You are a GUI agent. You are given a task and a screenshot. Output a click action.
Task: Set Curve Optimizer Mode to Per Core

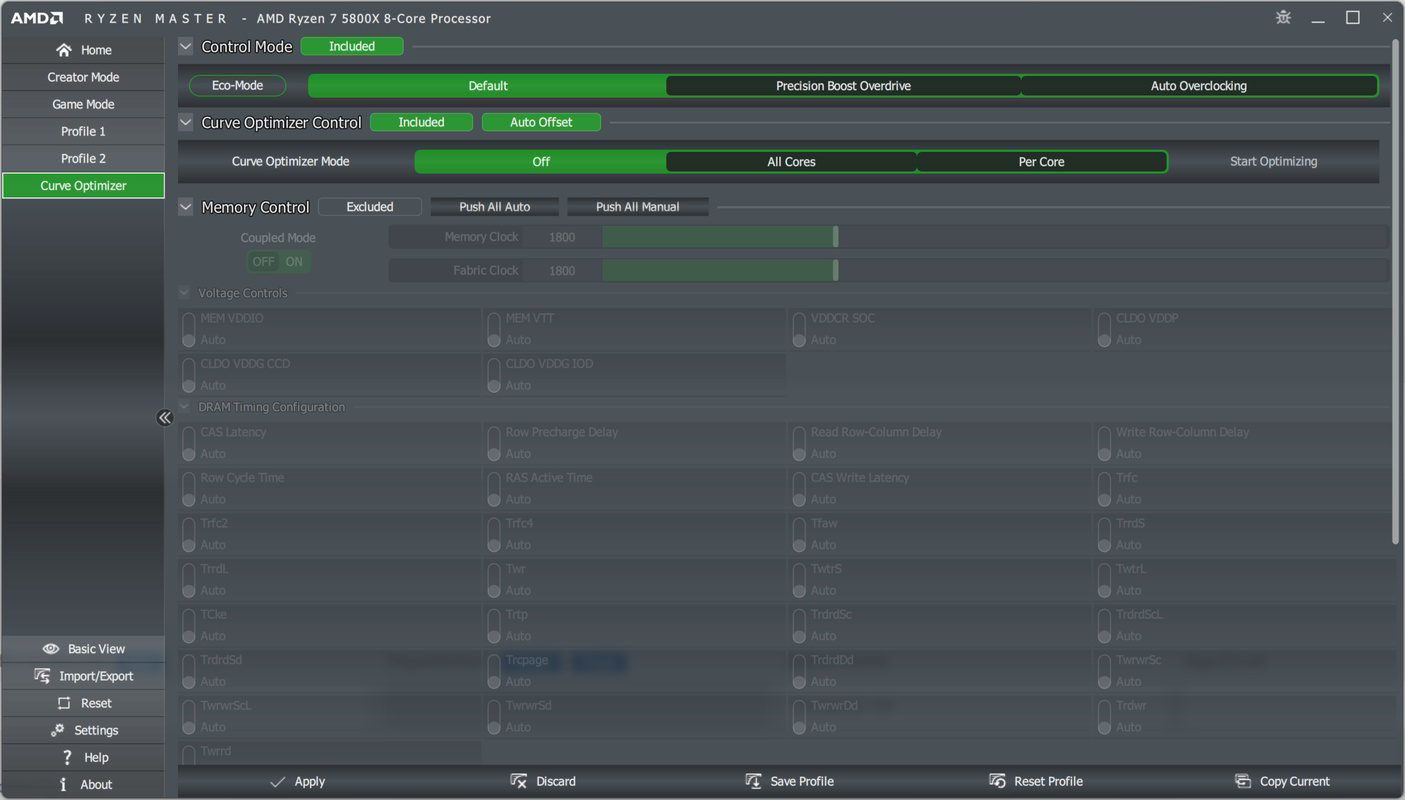(1041, 161)
